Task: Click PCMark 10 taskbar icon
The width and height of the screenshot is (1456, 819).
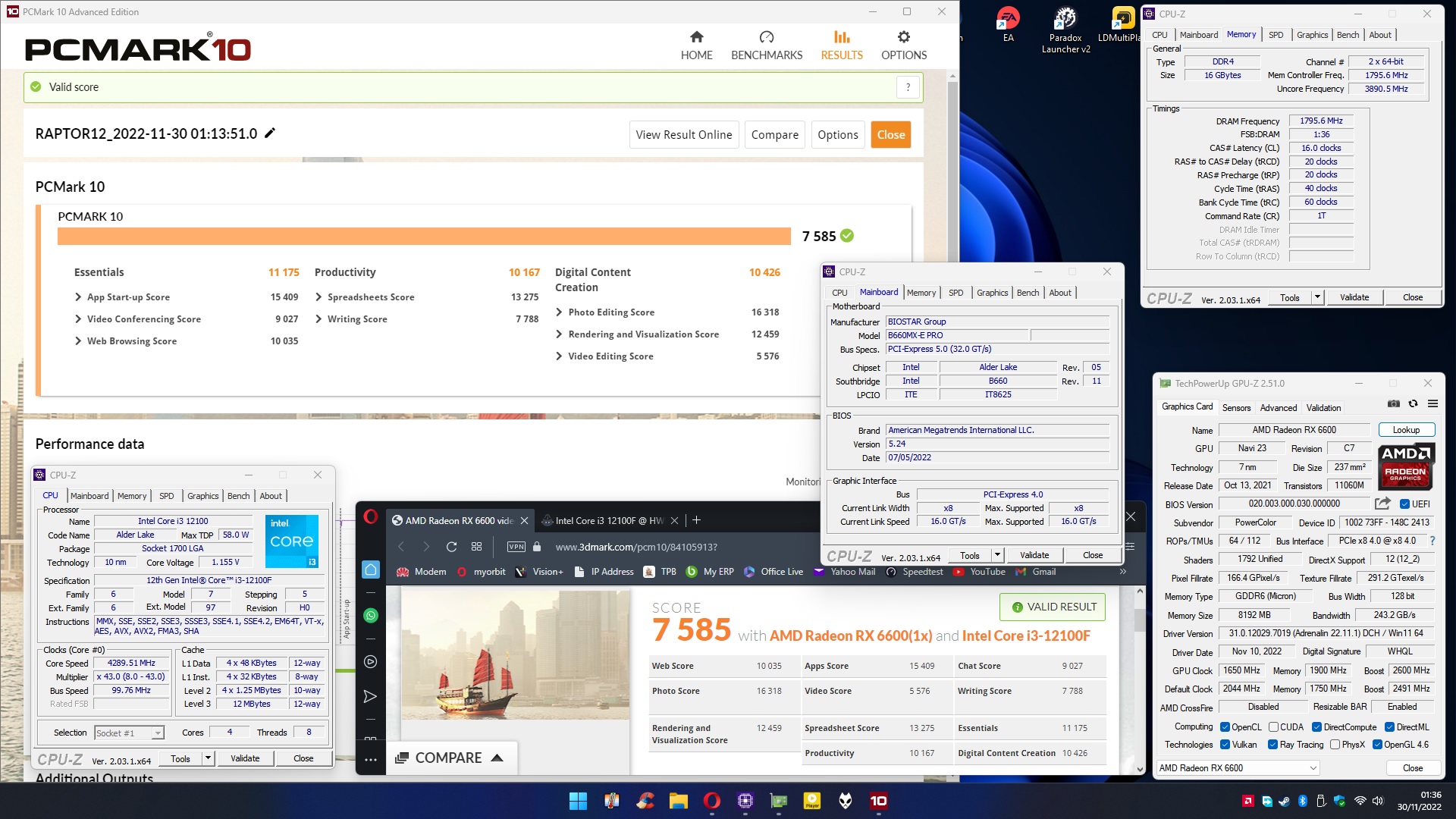Action: (878, 801)
